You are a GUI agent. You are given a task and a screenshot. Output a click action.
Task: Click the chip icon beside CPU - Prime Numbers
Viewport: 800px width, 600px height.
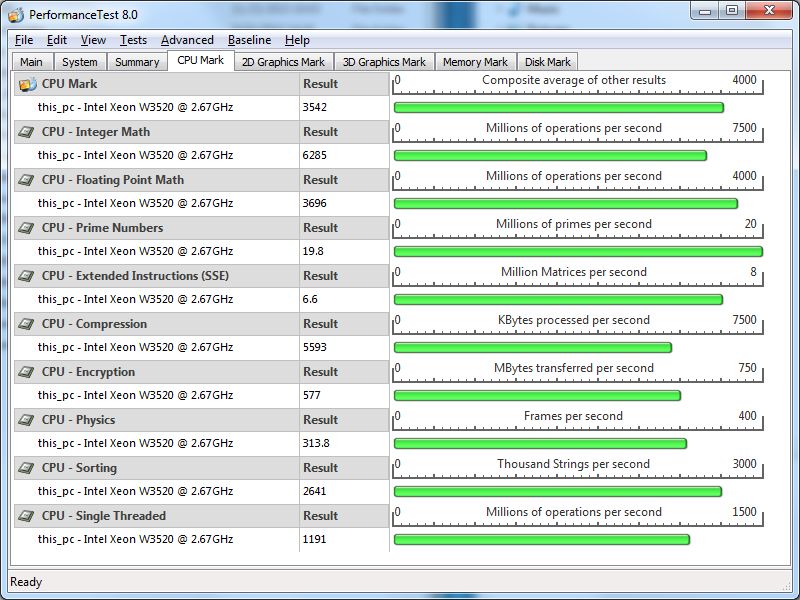pyautogui.click(x=26, y=228)
